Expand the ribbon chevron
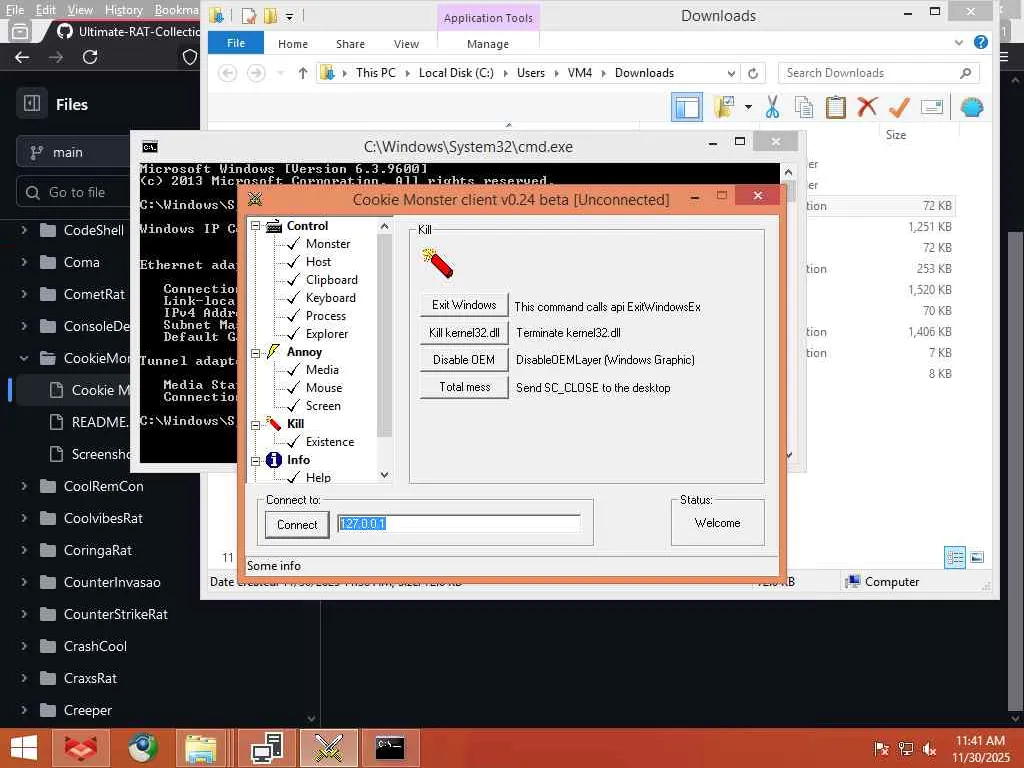 [959, 42]
